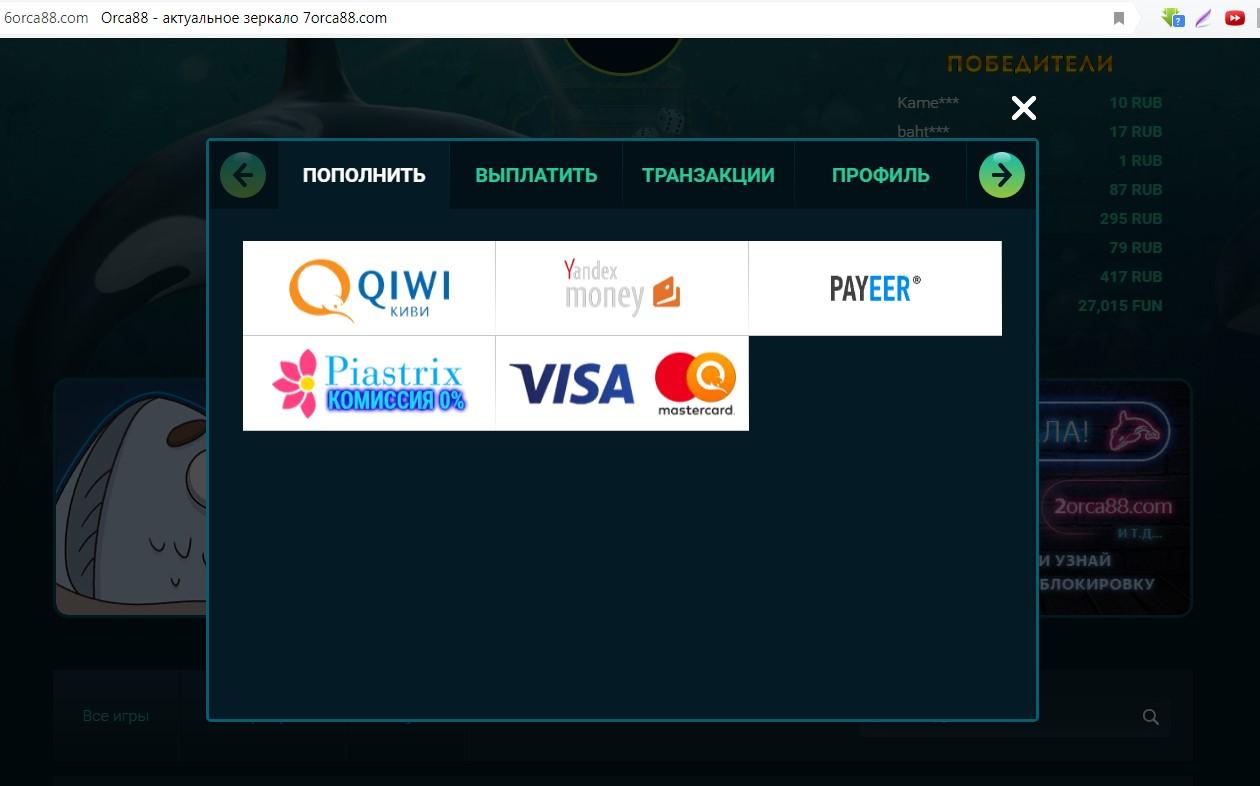Click the 417 RUB winner amount
1260x786 pixels.
pos(1131,277)
